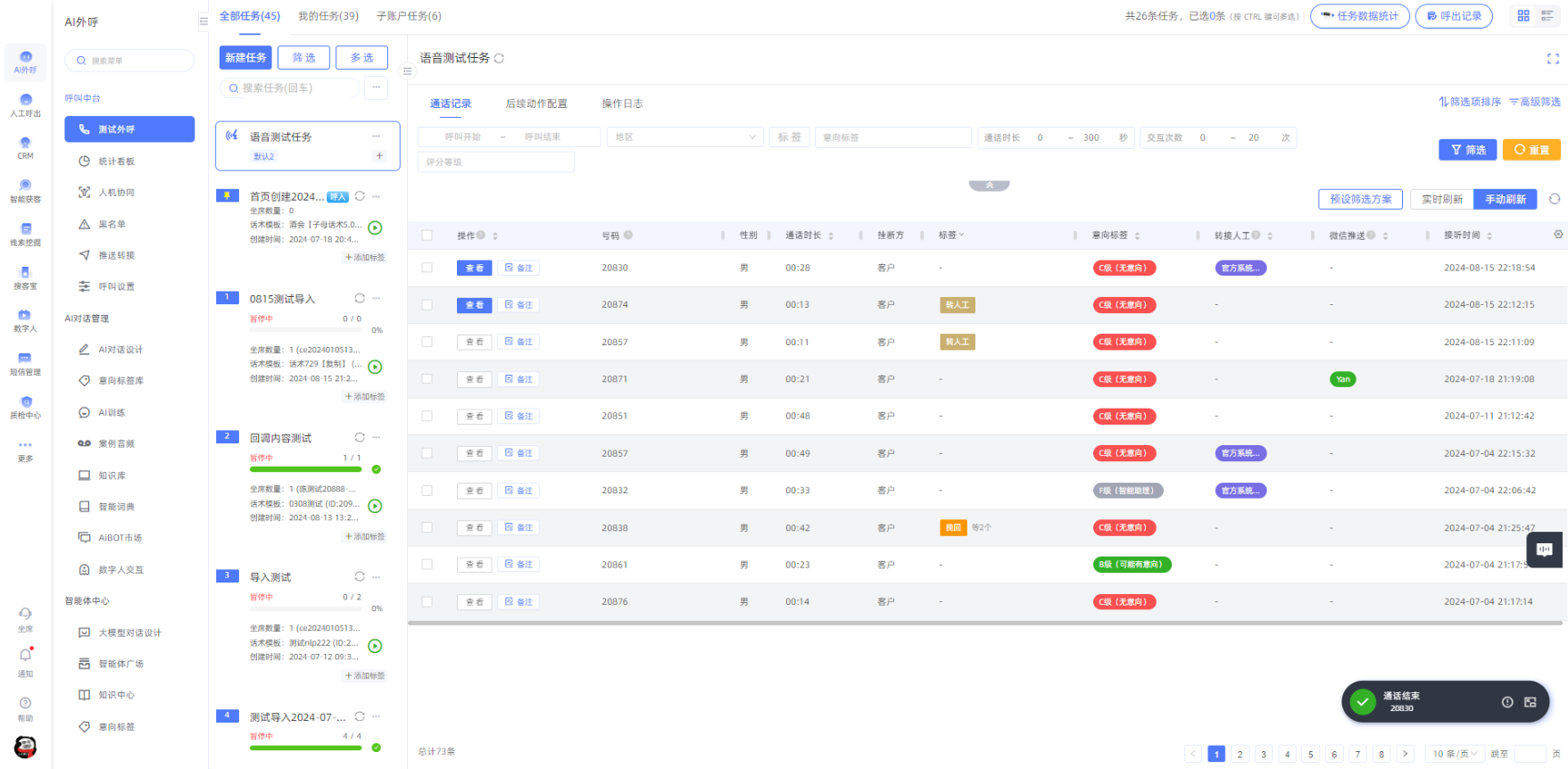Click play icon on 0815测试导入 task
This screenshot has width=1568, height=769.
(376, 367)
